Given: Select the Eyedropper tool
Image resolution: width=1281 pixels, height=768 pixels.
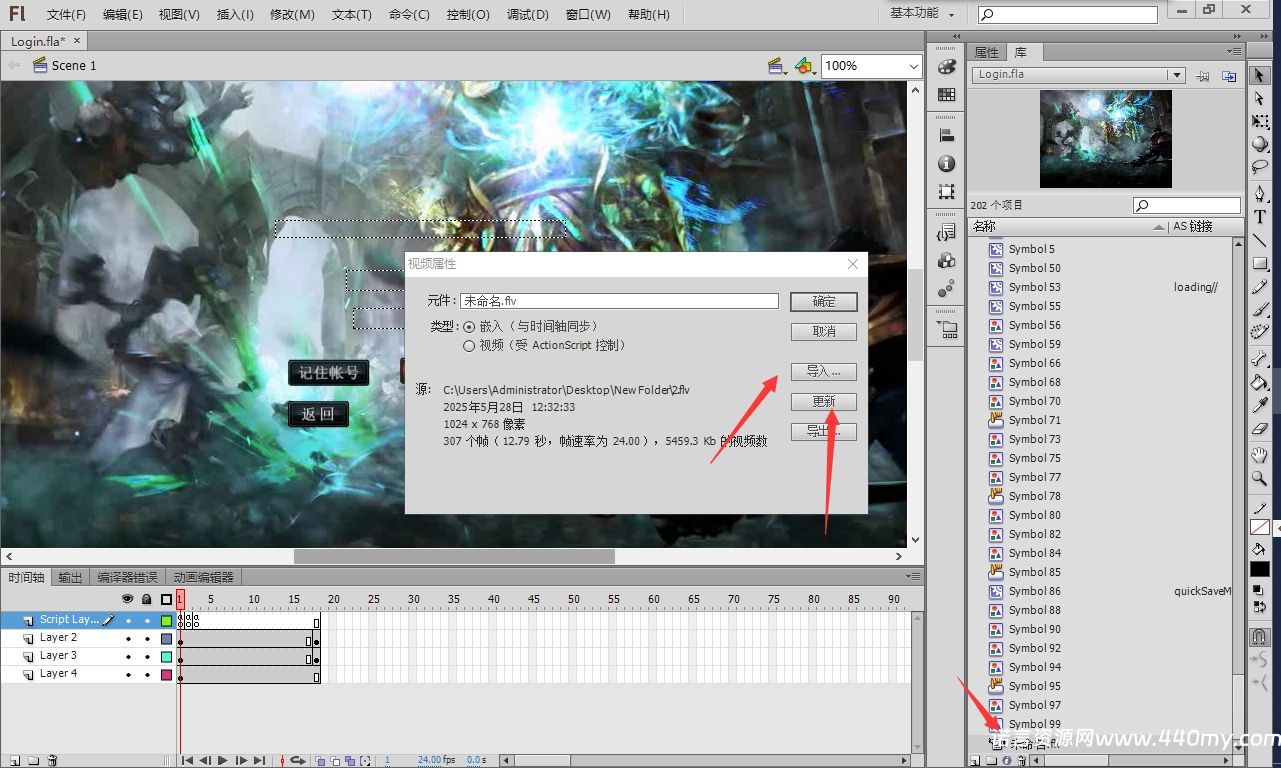Looking at the screenshot, I should [1259, 405].
